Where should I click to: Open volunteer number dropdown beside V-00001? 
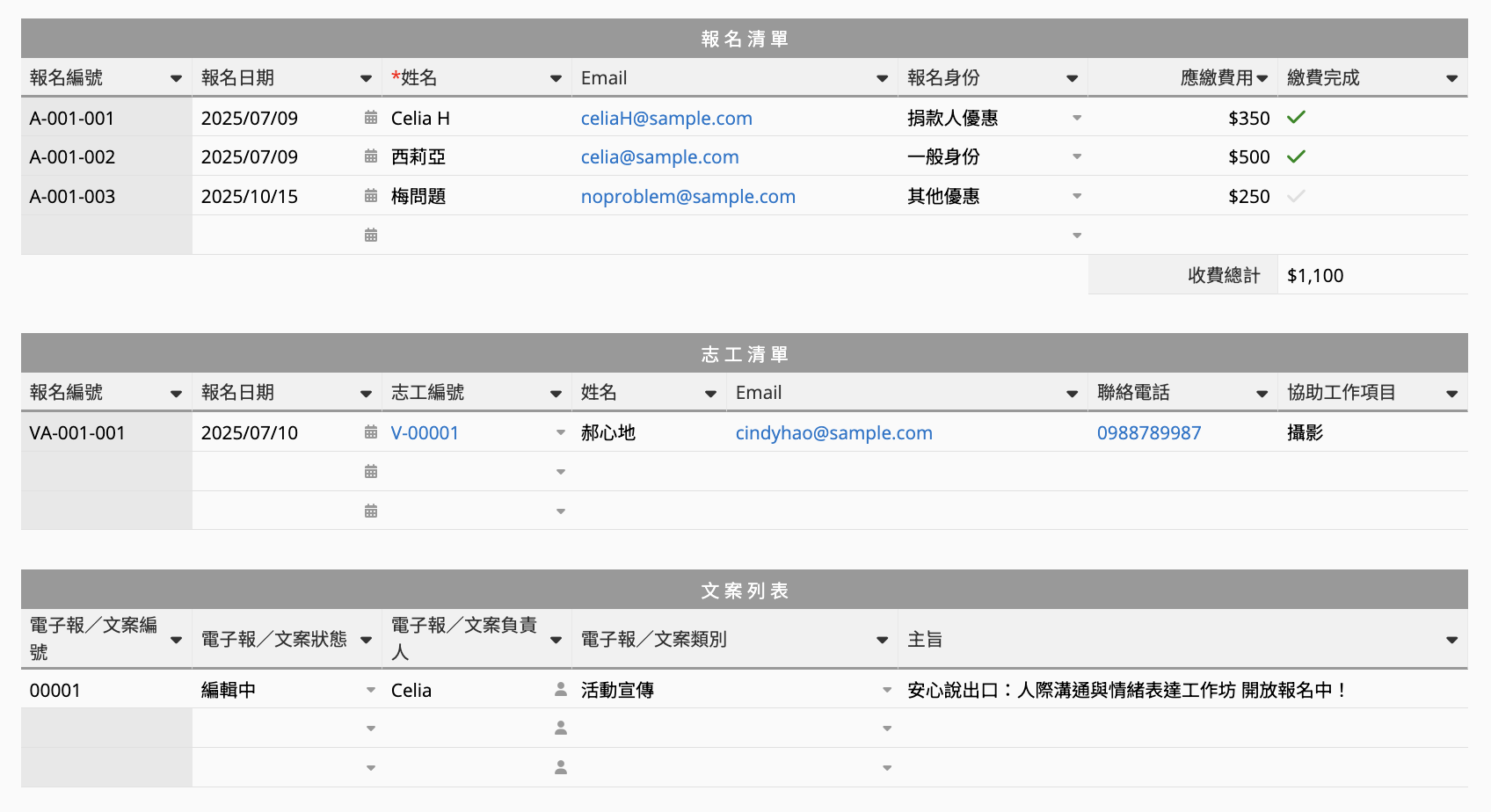(x=561, y=432)
